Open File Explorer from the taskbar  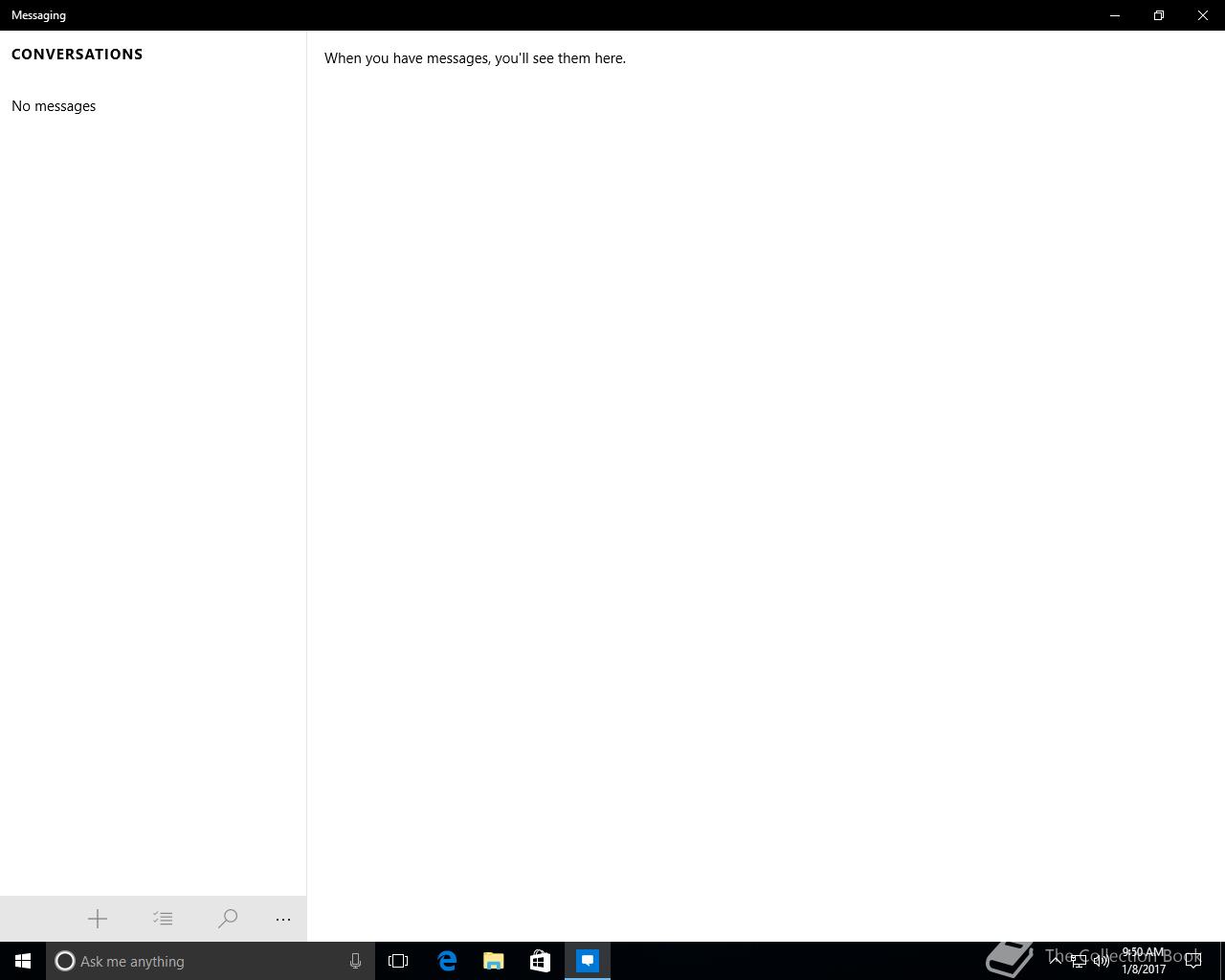(x=494, y=961)
